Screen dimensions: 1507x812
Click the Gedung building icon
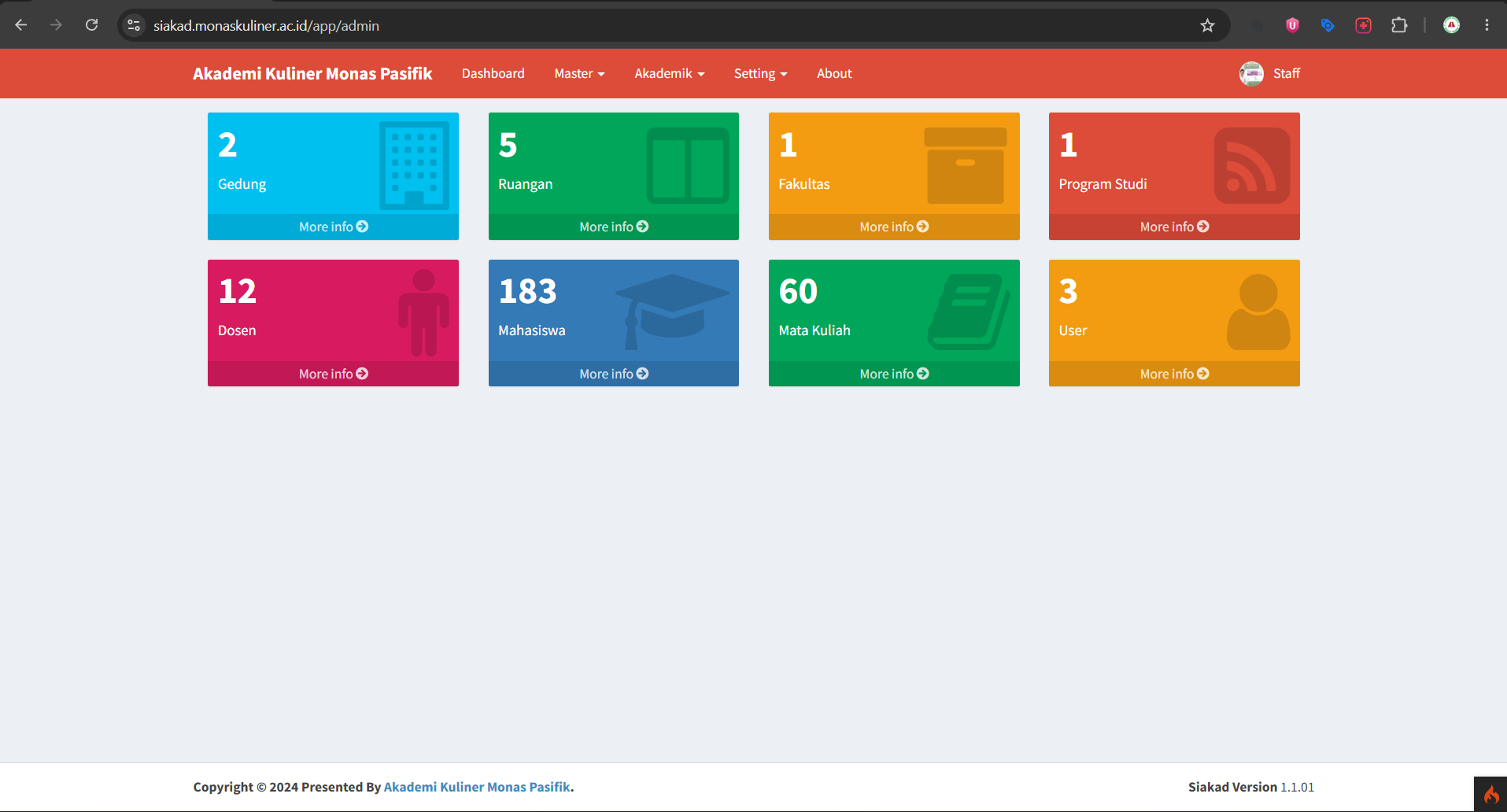tap(414, 165)
